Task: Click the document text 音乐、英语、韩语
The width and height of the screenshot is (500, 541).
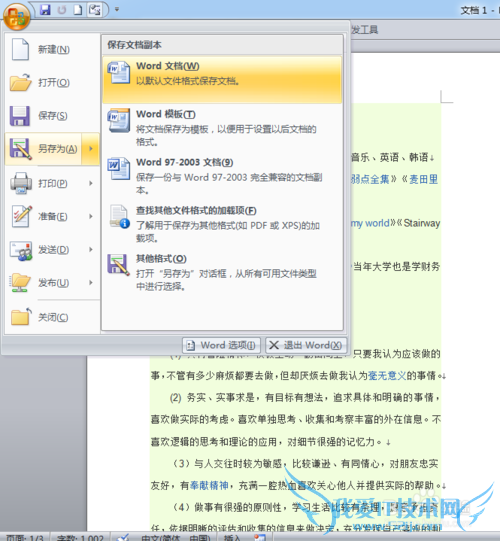Action: tap(390, 157)
